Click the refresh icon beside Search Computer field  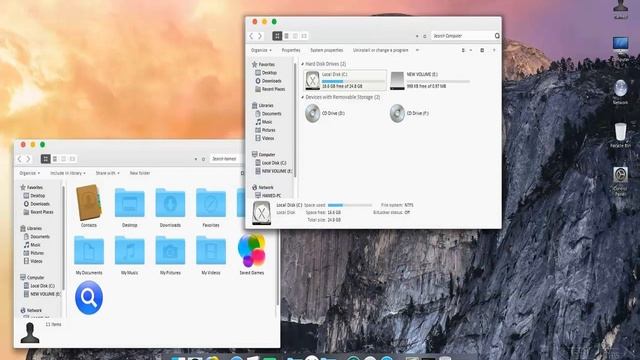(425, 36)
